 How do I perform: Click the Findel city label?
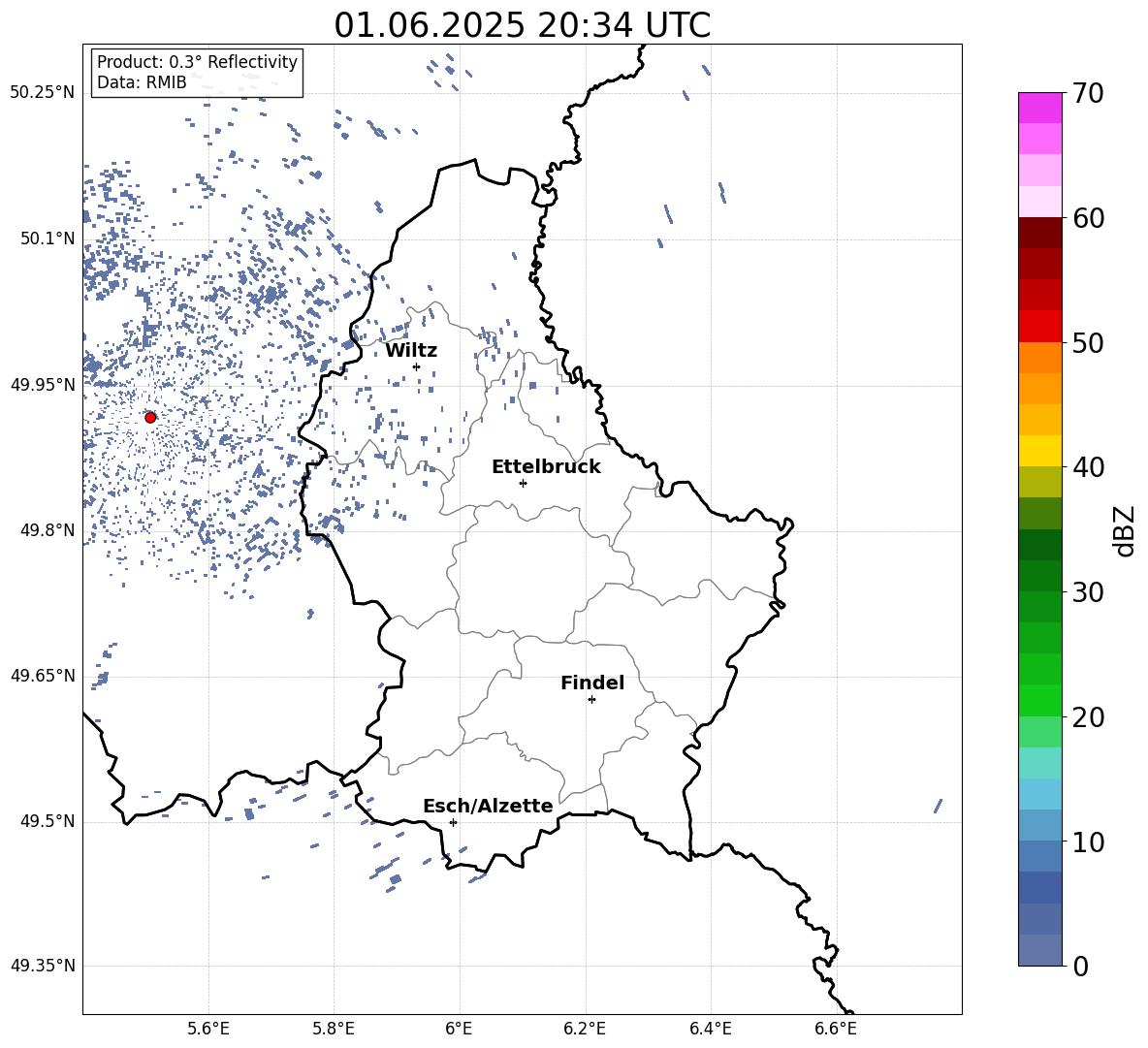click(592, 683)
